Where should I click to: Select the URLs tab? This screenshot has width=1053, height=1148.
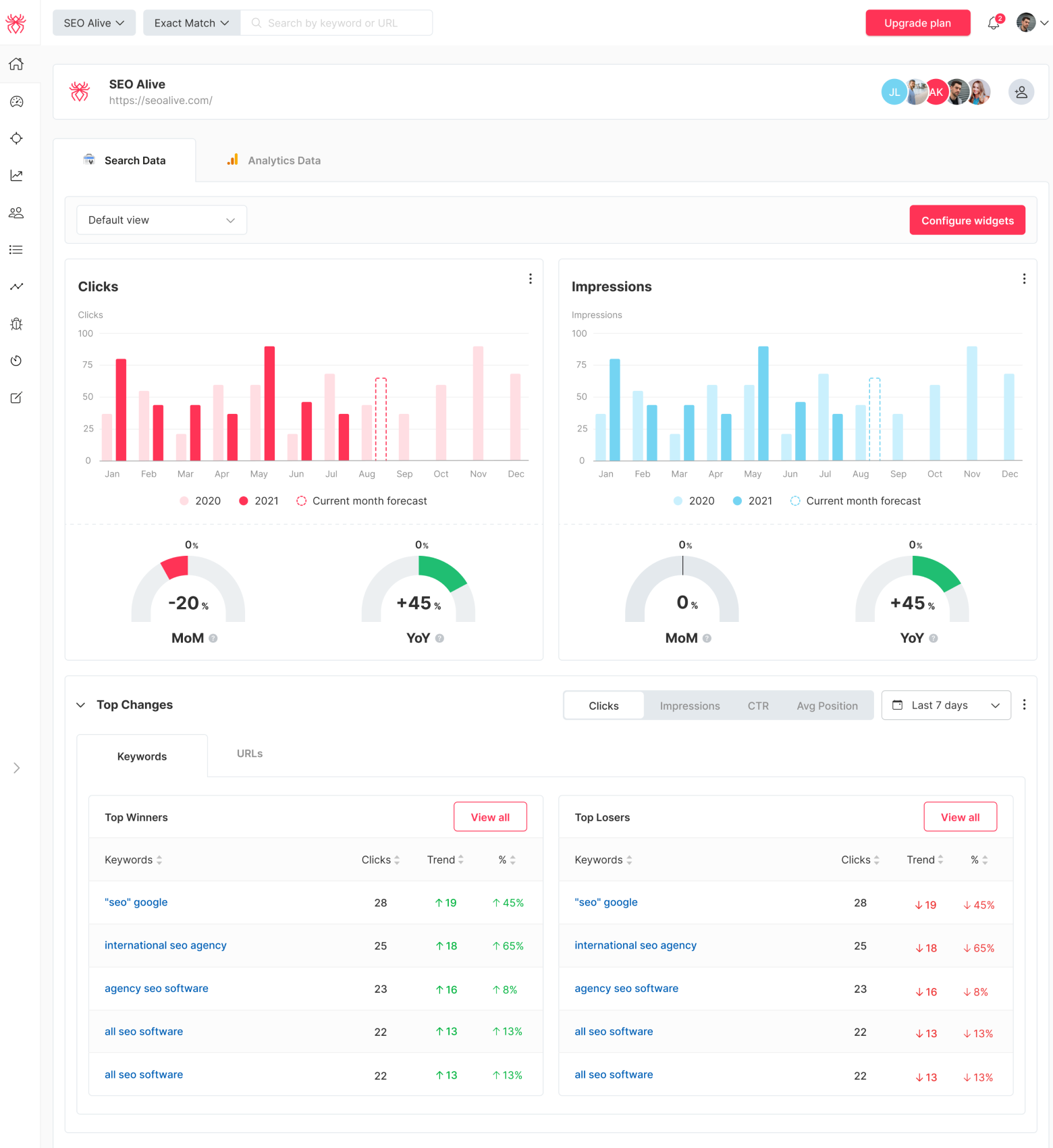coord(249,754)
